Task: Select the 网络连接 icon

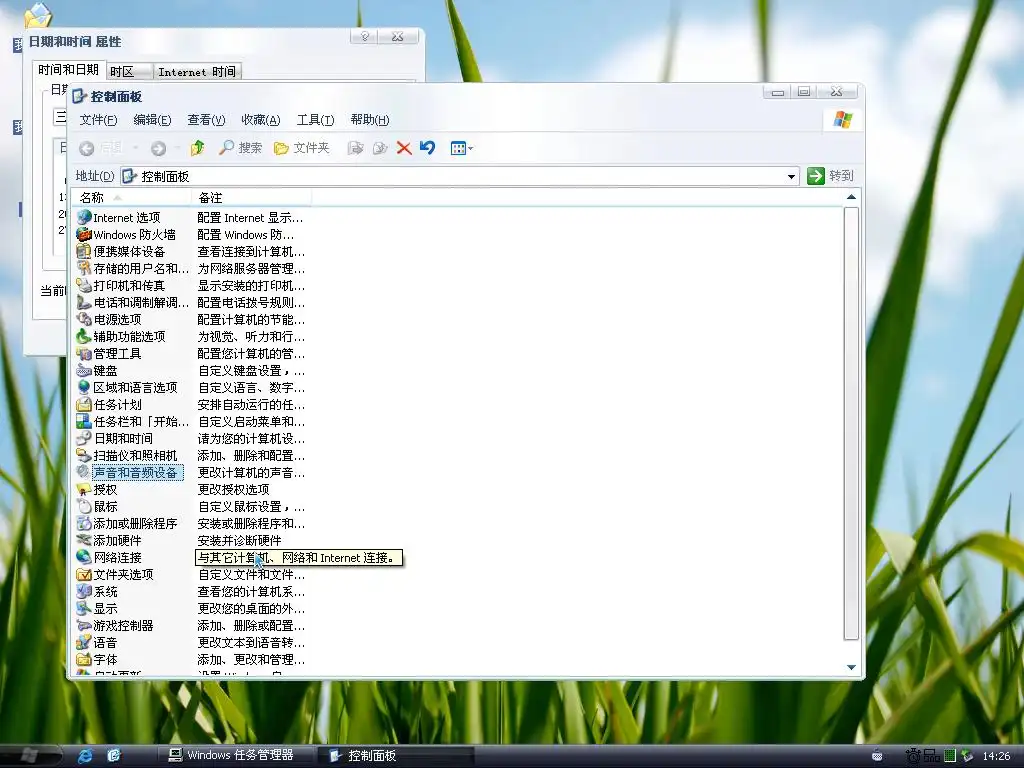Action: point(84,557)
